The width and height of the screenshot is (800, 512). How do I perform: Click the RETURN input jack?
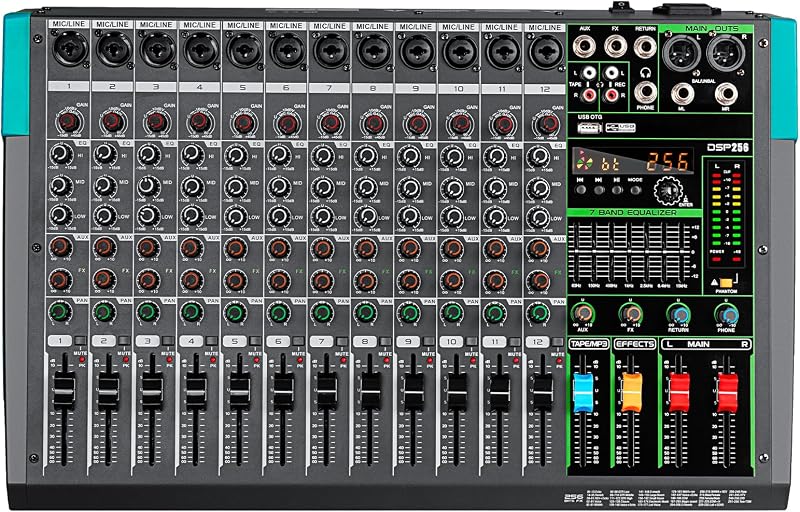pyautogui.click(x=645, y=47)
